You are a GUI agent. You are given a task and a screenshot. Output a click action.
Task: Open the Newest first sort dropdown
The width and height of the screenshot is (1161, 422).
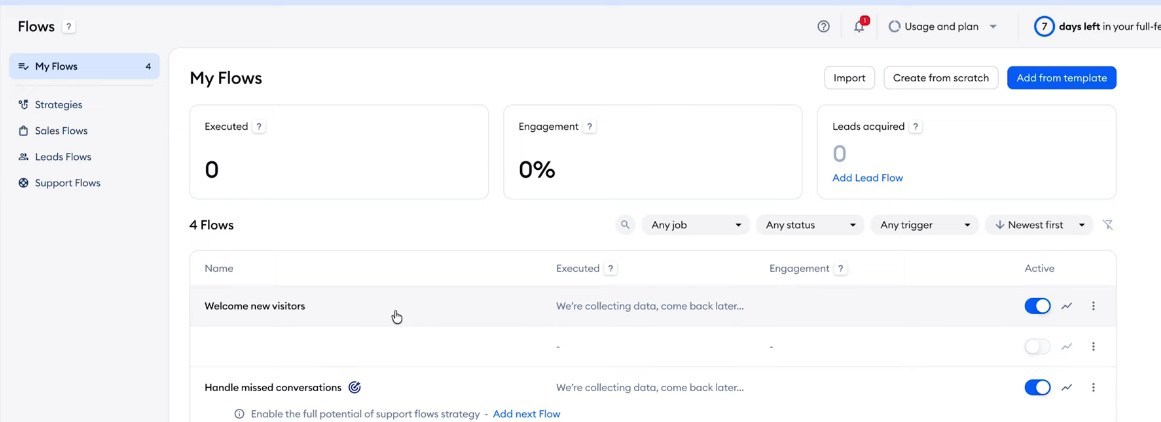pos(1039,225)
